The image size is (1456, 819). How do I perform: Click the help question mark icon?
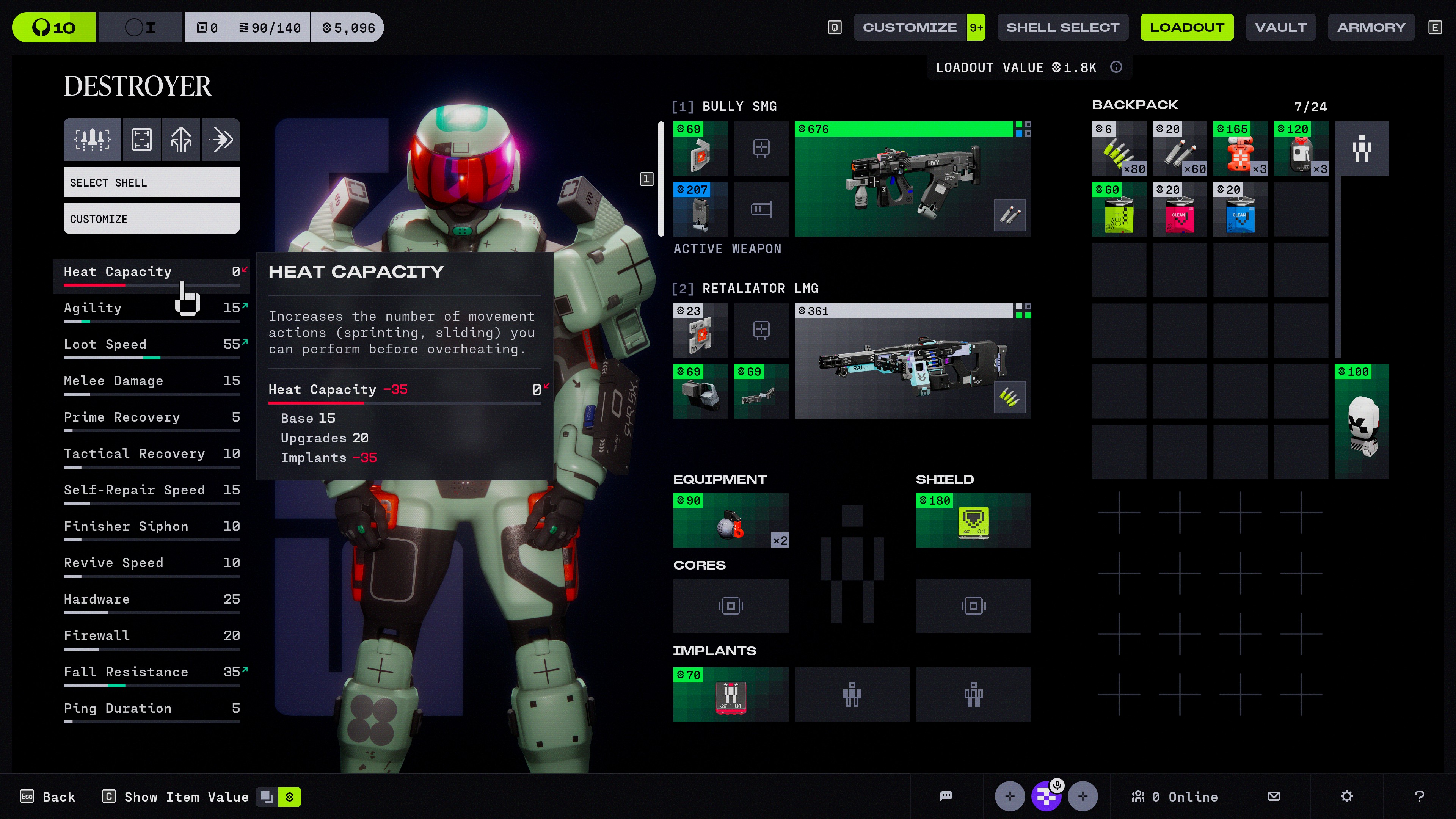tap(1419, 796)
